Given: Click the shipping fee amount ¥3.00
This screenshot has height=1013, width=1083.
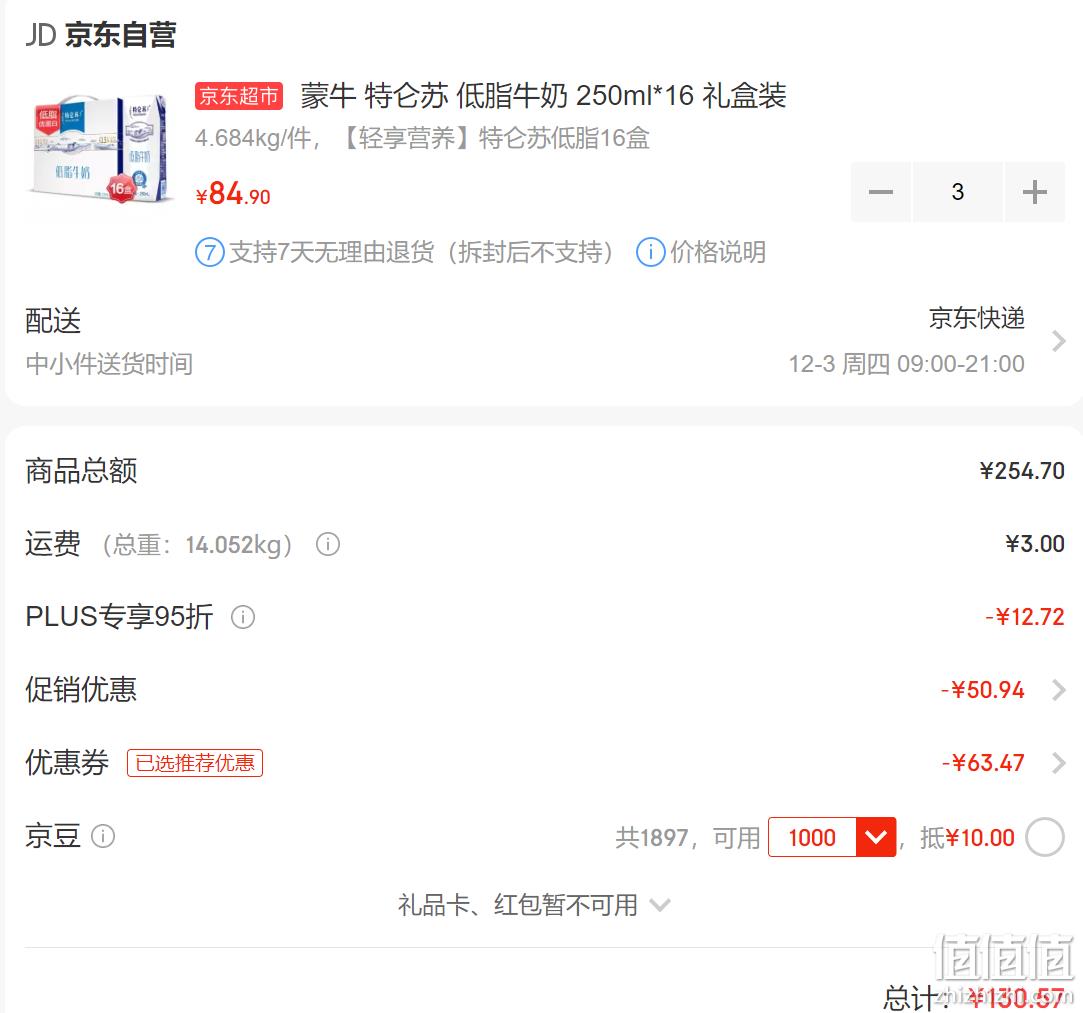Looking at the screenshot, I should pos(1035,544).
